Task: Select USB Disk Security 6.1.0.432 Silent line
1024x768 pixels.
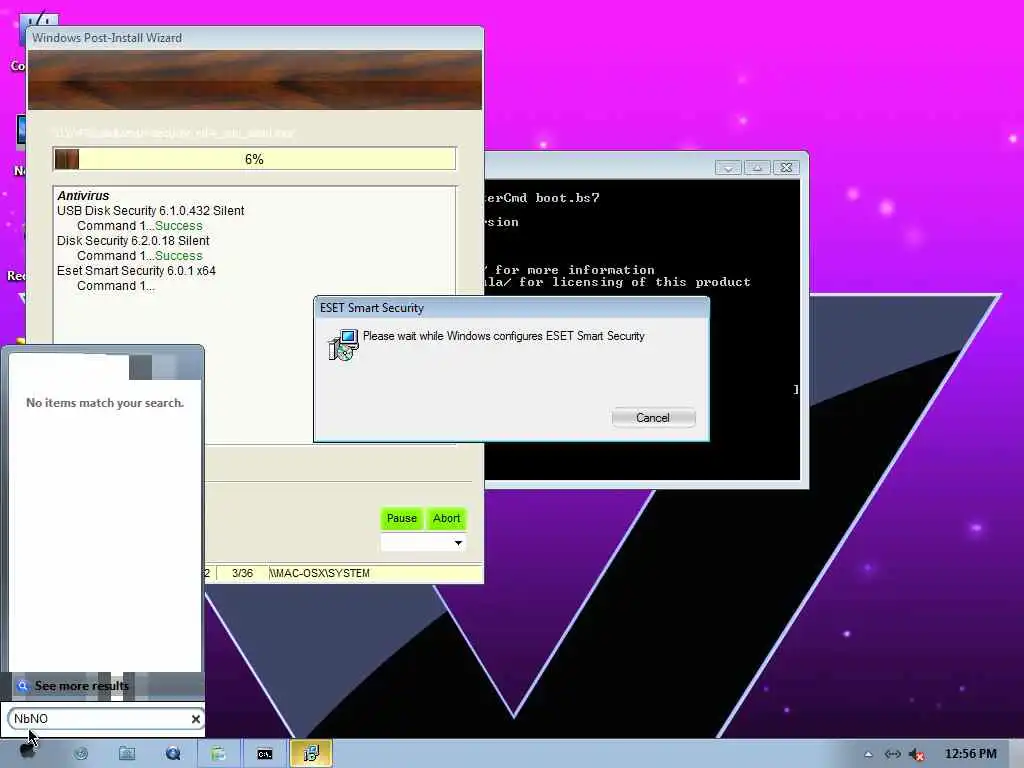Action: tap(150, 211)
